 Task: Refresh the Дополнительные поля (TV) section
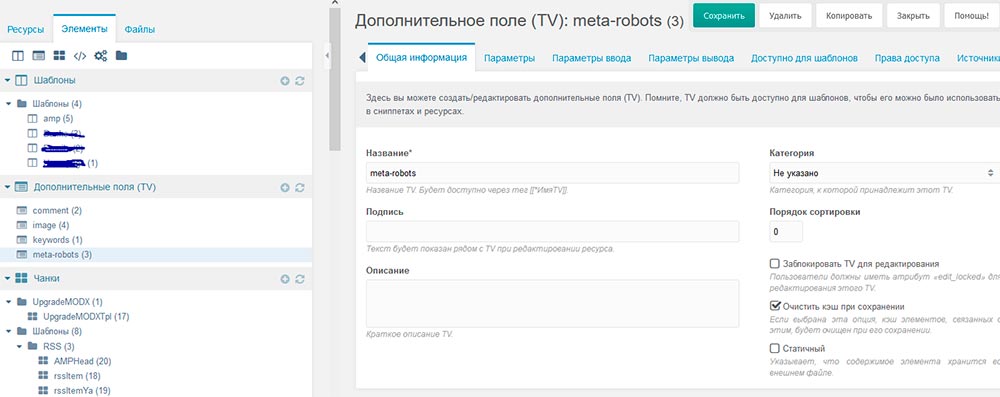[300, 188]
